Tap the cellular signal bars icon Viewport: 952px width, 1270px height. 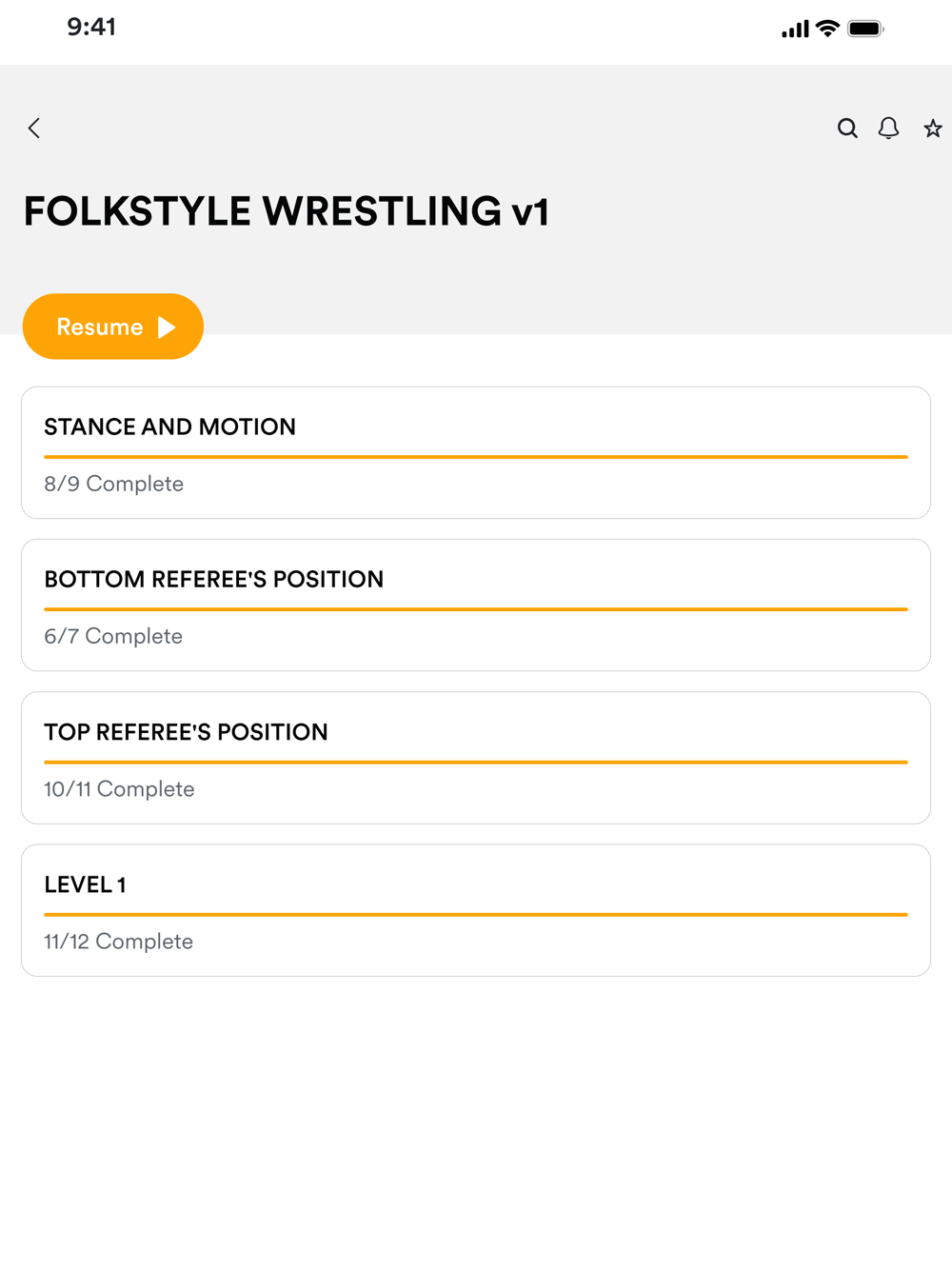[795, 30]
